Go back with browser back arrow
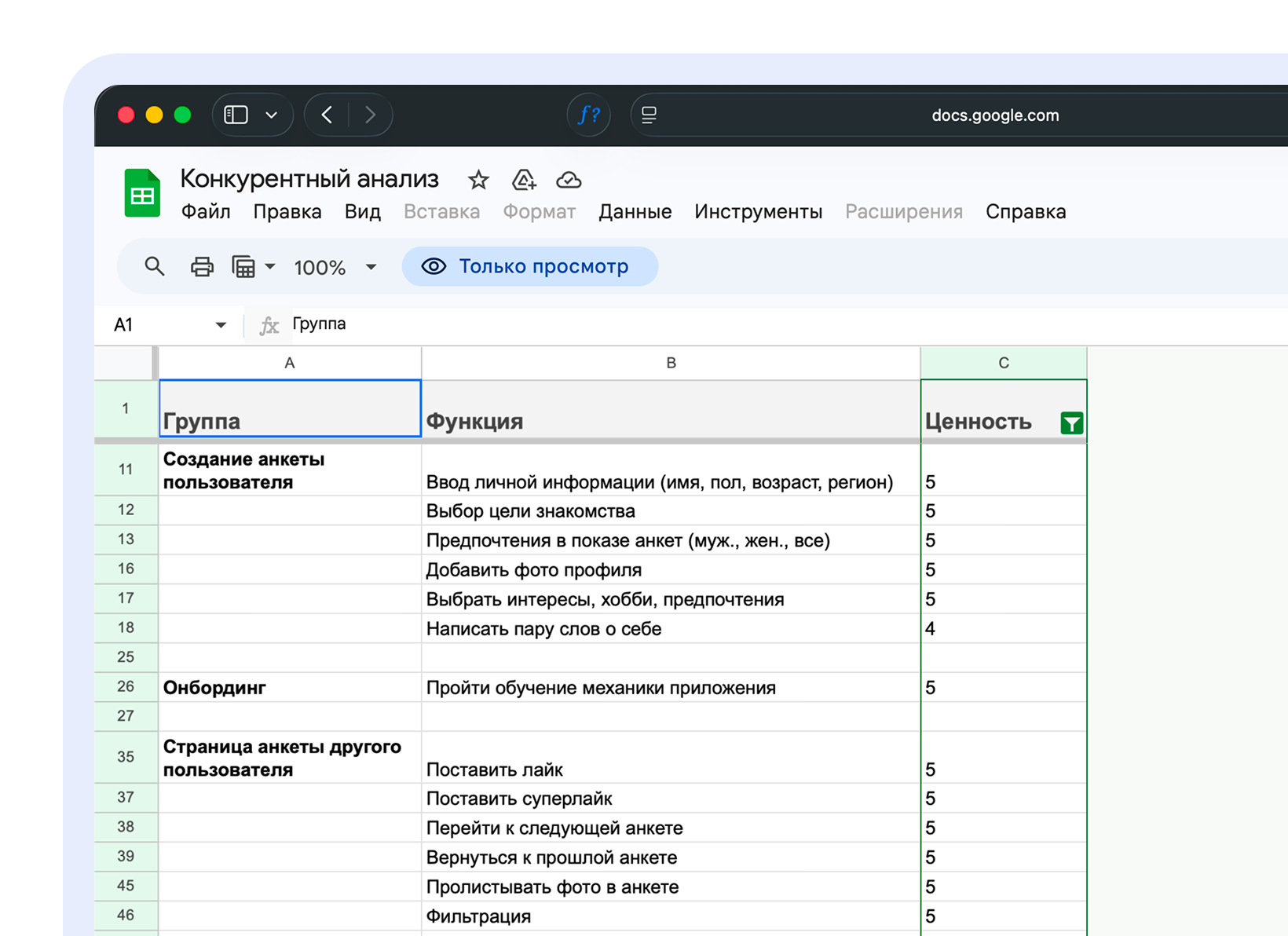The height and width of the screenshot is (936, 1288). pyautogui.click(x=327, y=115)
